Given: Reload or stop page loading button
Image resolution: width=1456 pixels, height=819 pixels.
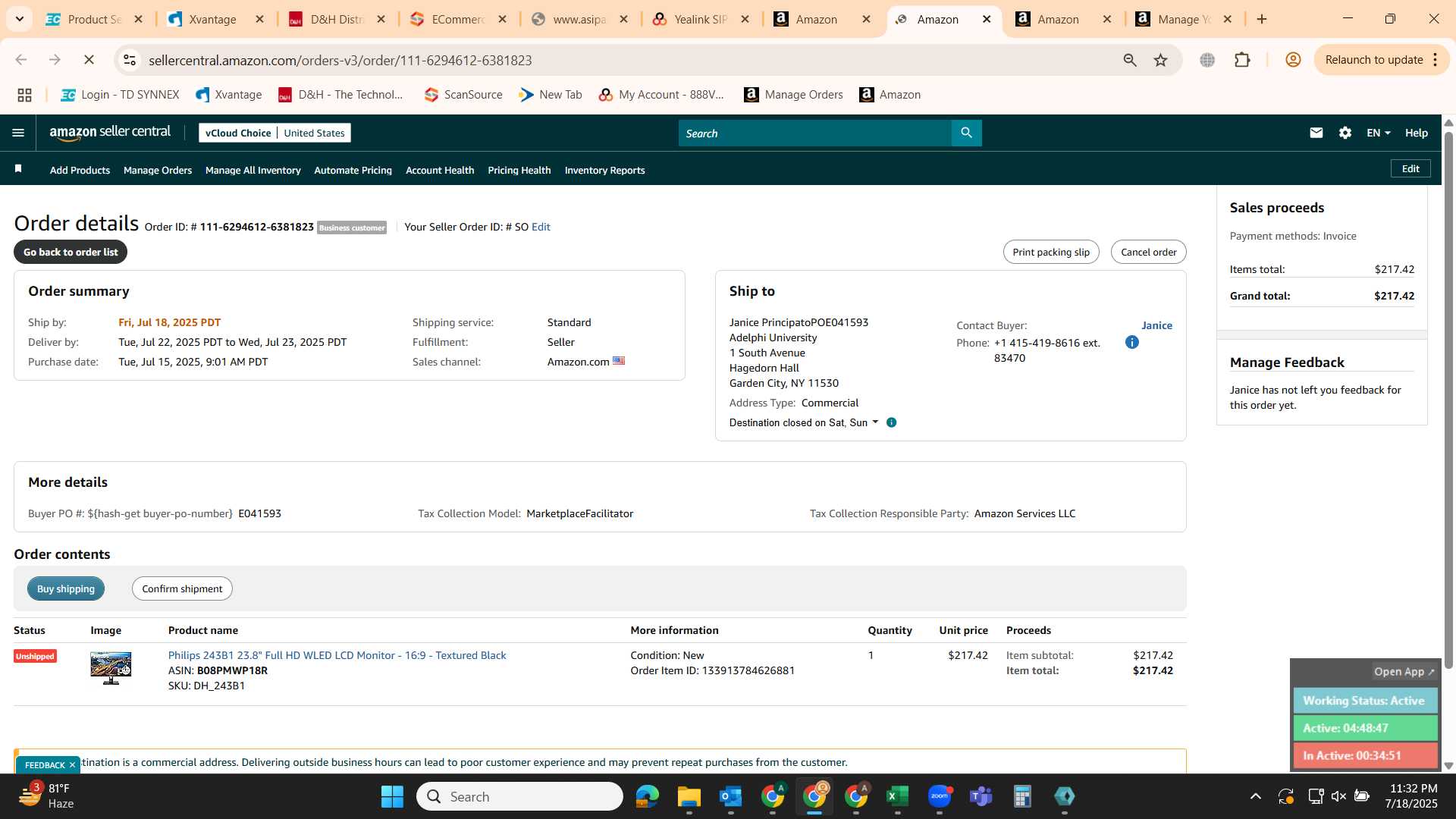Looking at the screenshot, I should tap(89, 60).
